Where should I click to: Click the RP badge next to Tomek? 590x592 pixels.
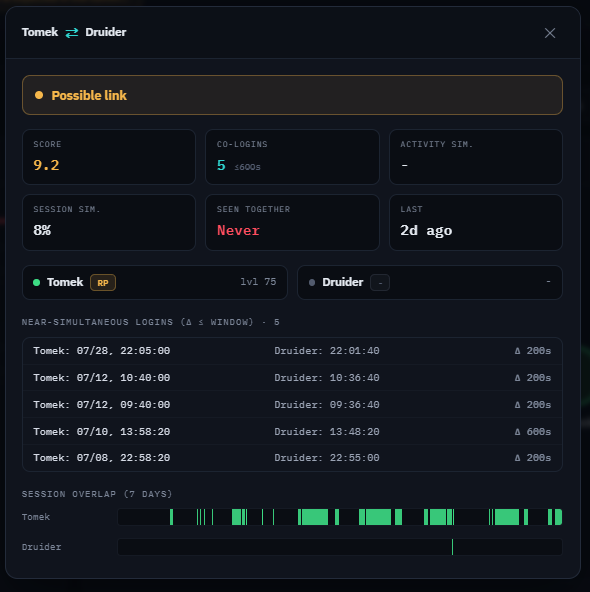pyautogui.click(x=103, y=283)
